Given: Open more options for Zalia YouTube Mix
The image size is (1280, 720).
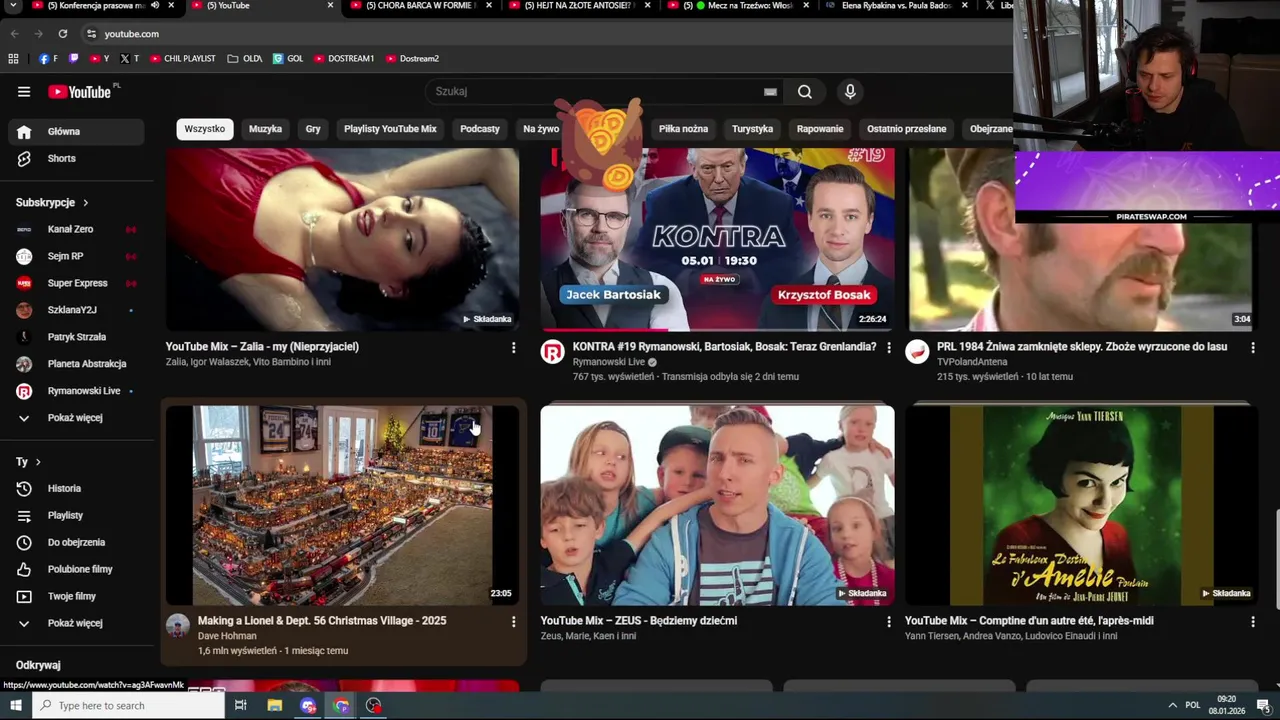Looking at the screenshot, I should tap(514, 347).
